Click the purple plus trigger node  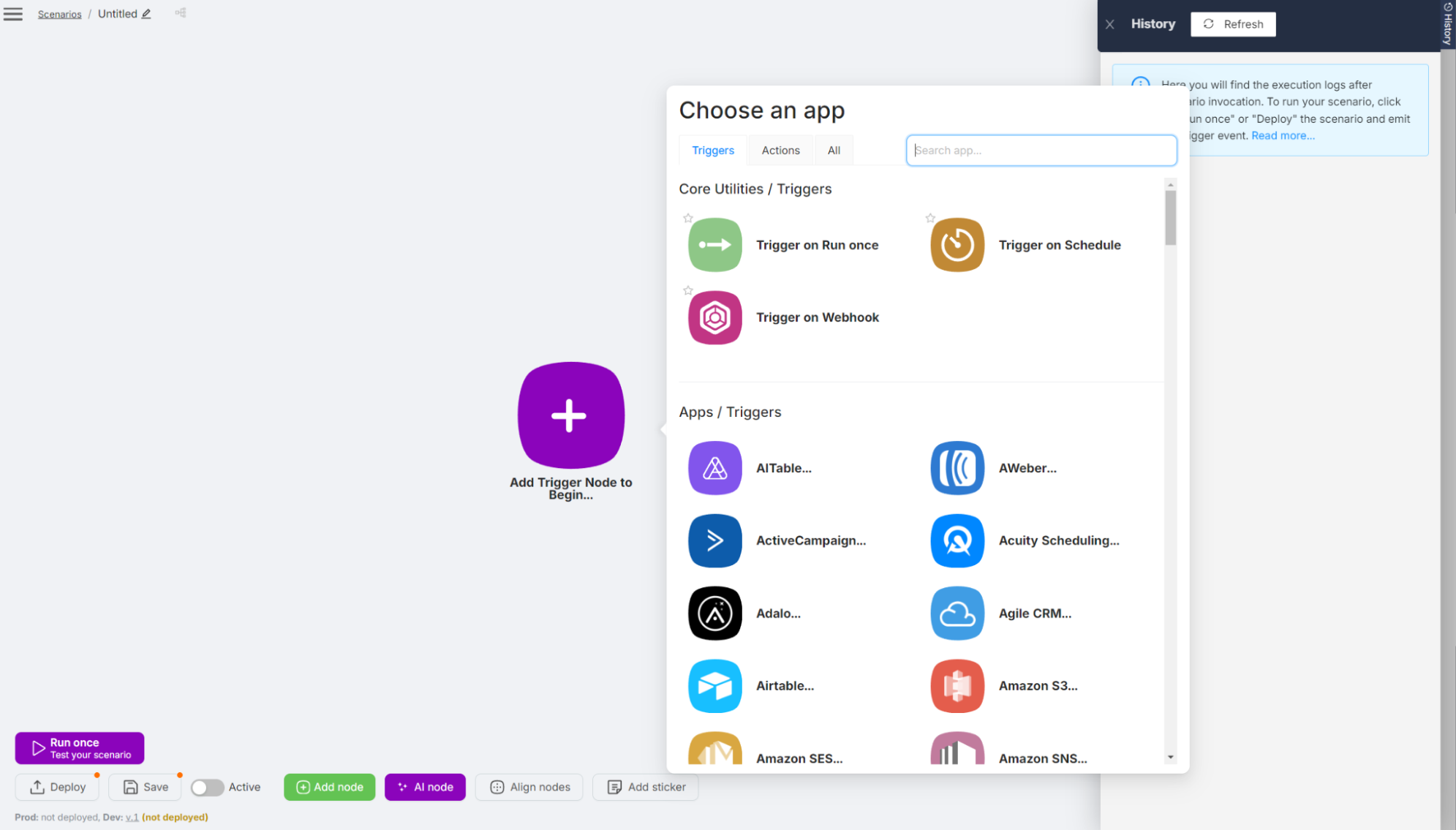pos(570,415)
